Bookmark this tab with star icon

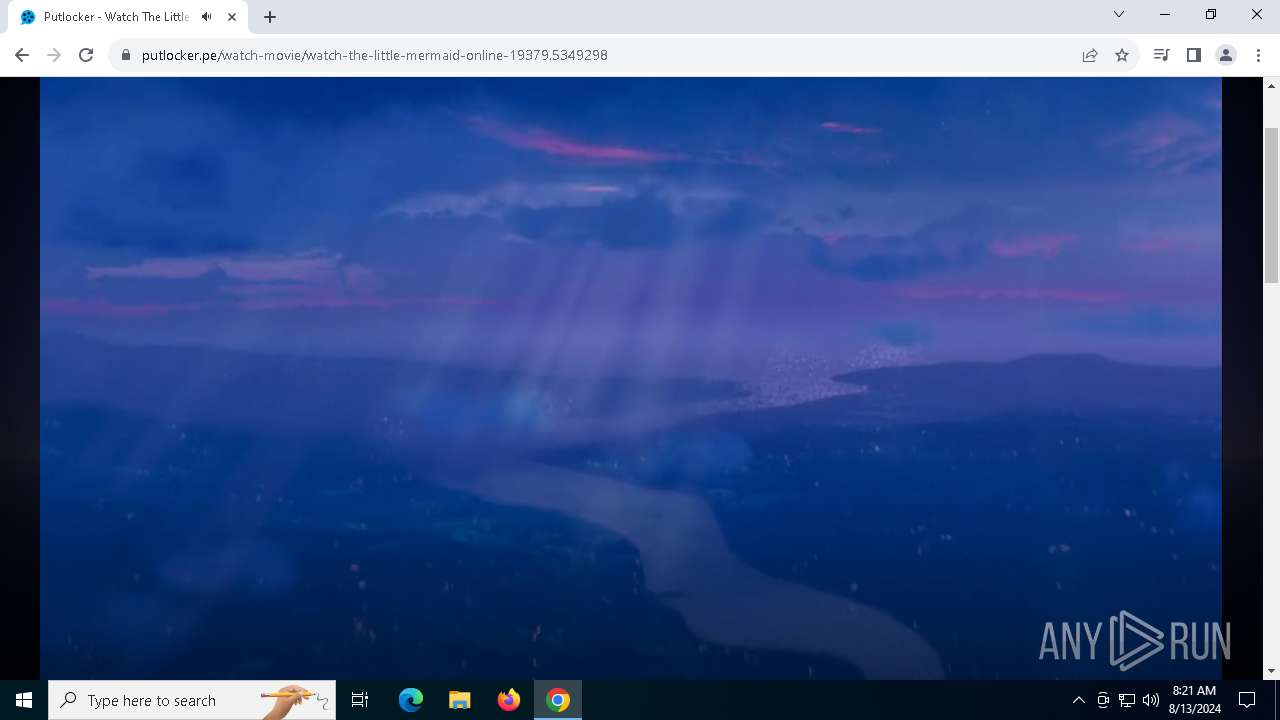[x=1122, y=55]
